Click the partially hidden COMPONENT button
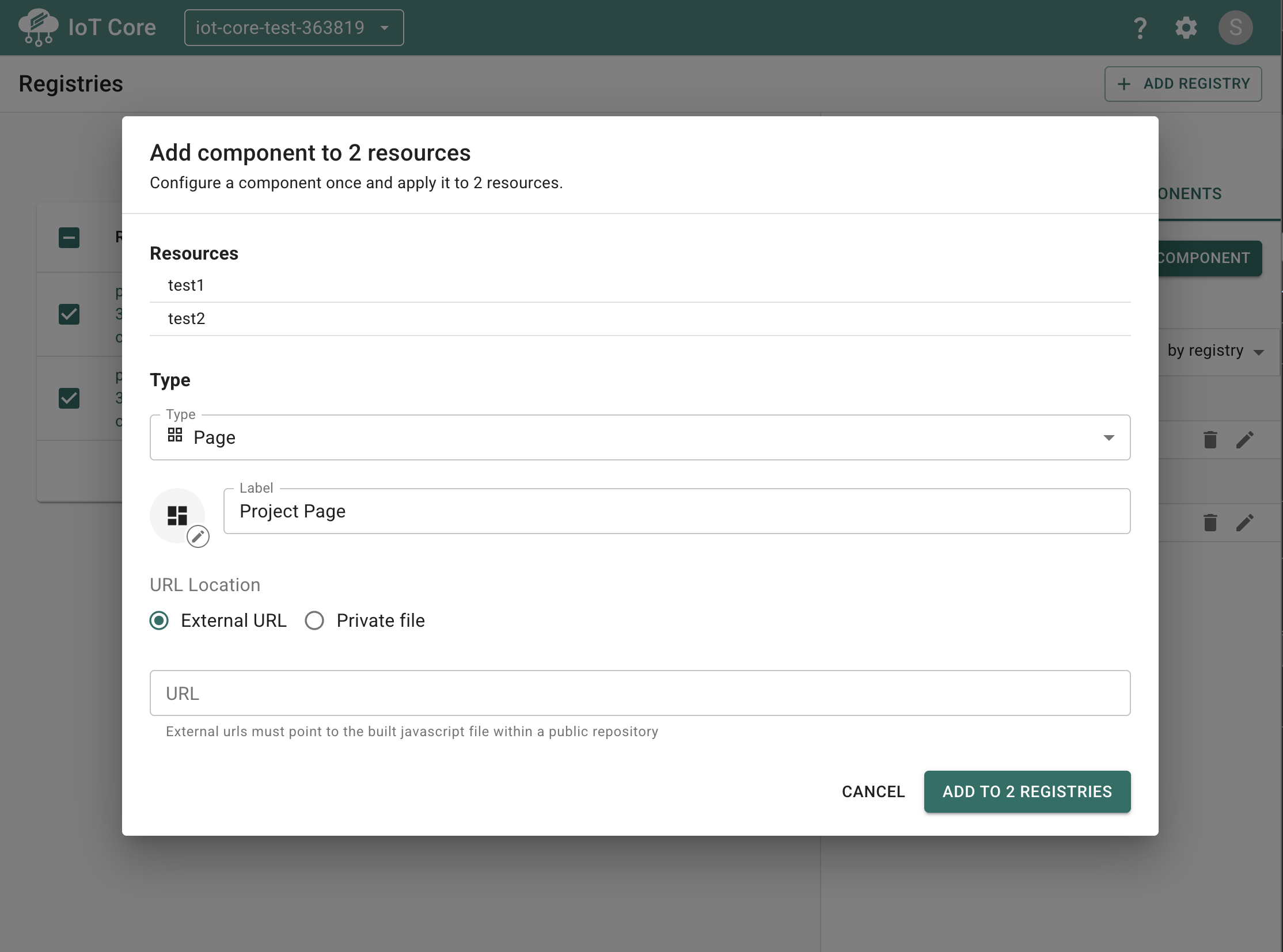The image size is (1283, 952). (1210, 258)
